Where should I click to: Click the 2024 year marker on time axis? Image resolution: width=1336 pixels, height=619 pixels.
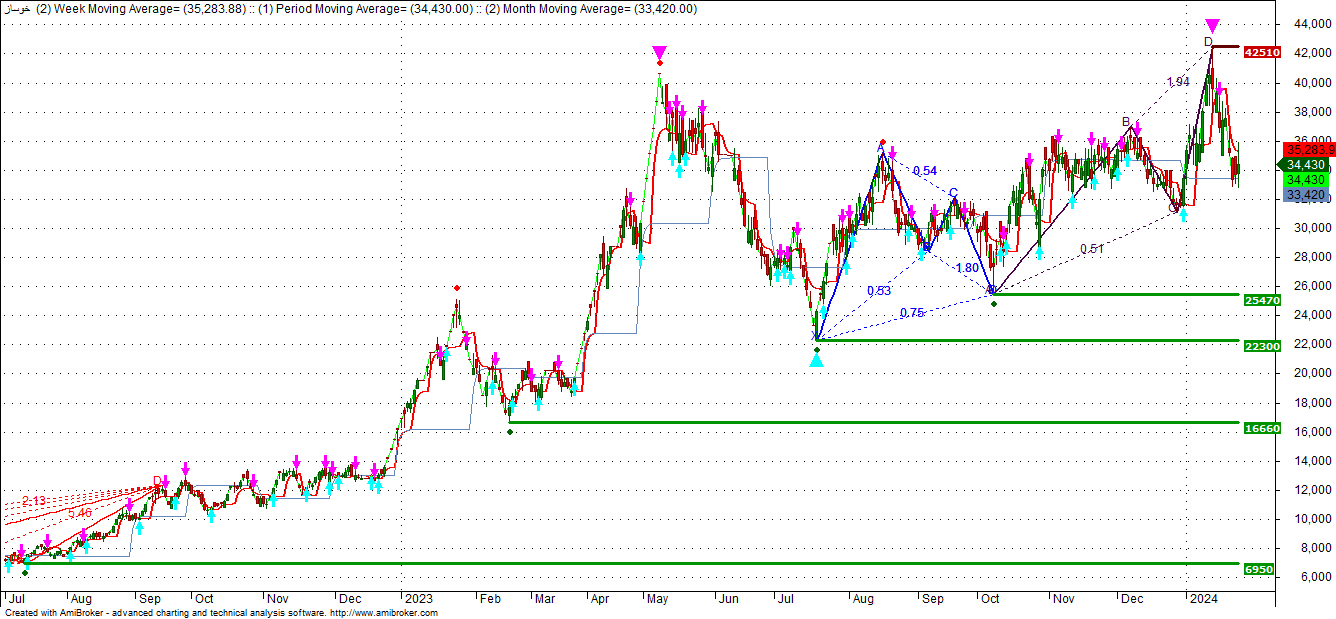click(x=1202, y=598)
